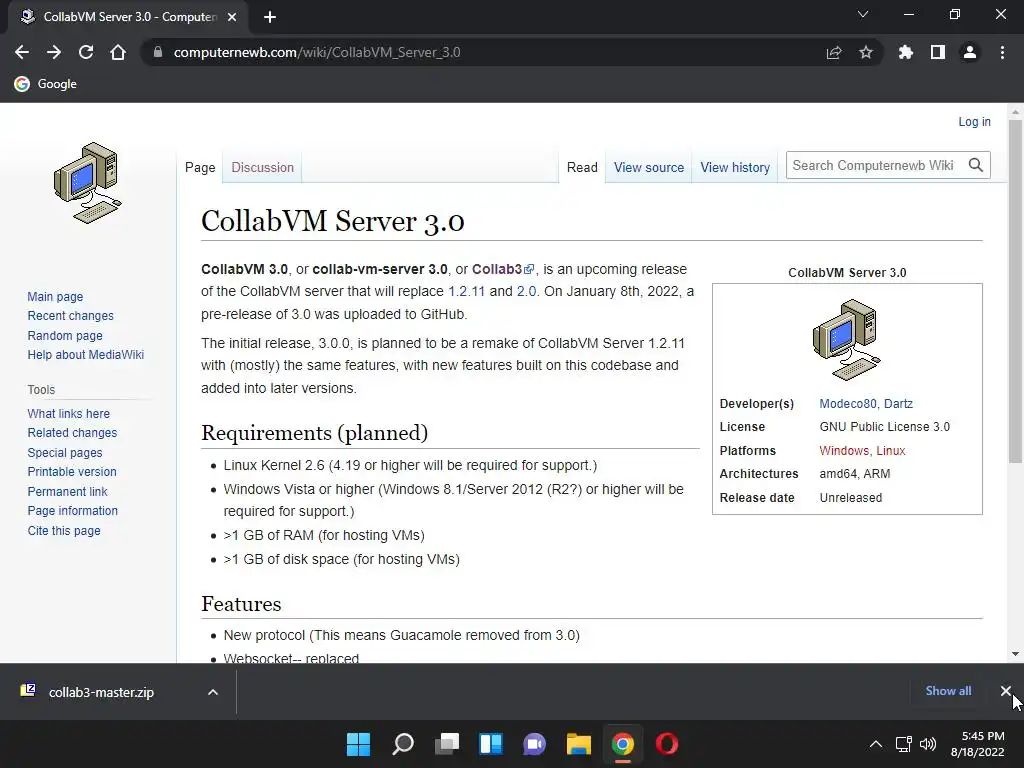This screenshot has height=768, width=1024.
Task: Open Chrome three-dot menu
Action: tap(1002, 52)
